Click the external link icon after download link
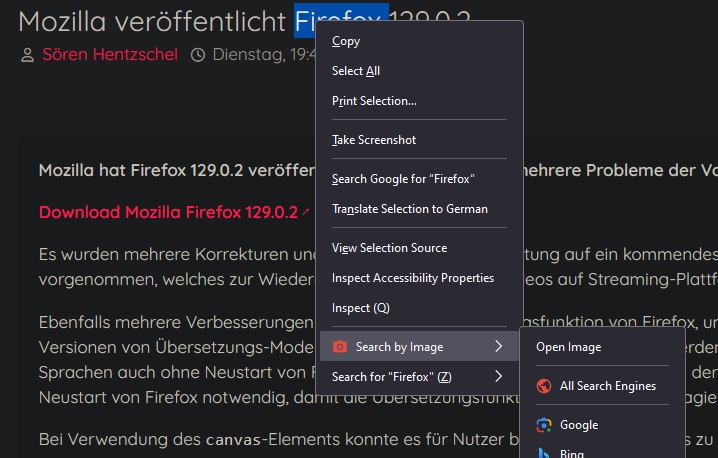Image resolution: width=718 pixels, height=458 pixels. 306,212
